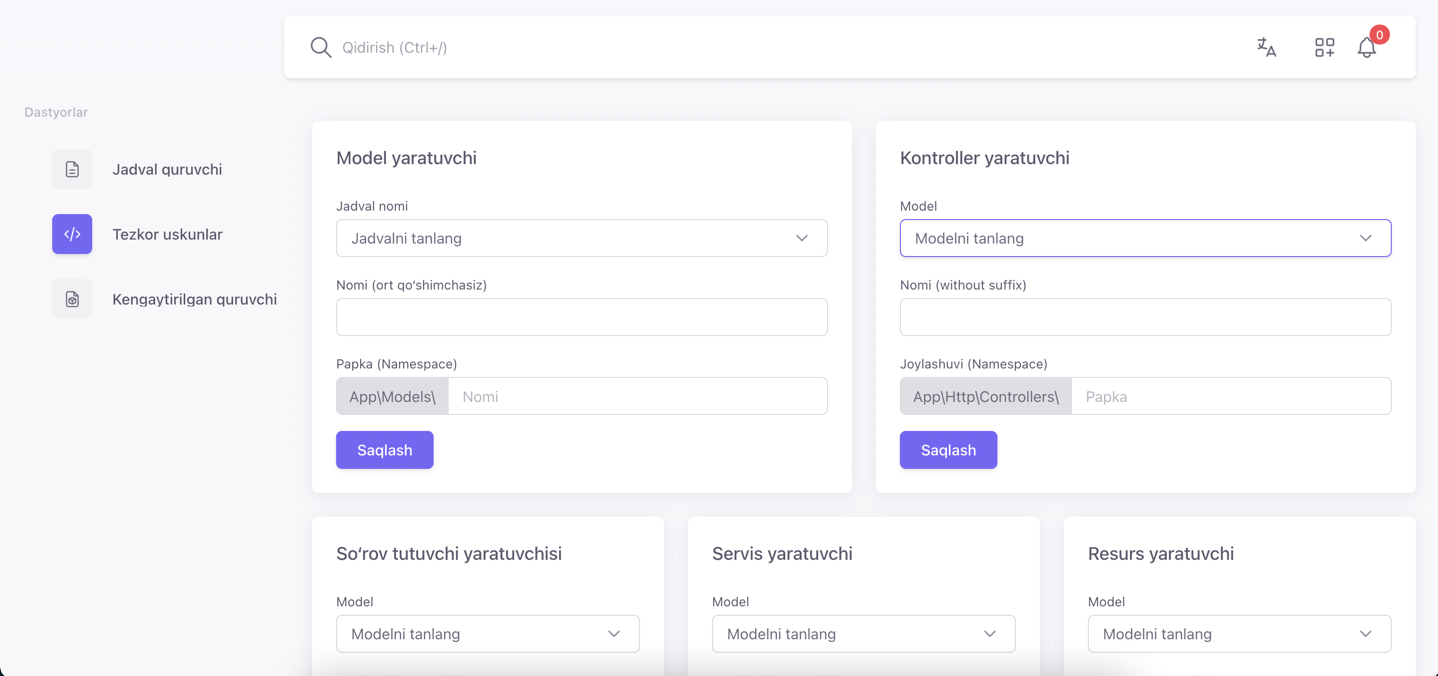Viewport: 1438px width, 676px height.
Task: Open the language translation switcher icon
Action: pyautogui.click(x=1266, y=47)
